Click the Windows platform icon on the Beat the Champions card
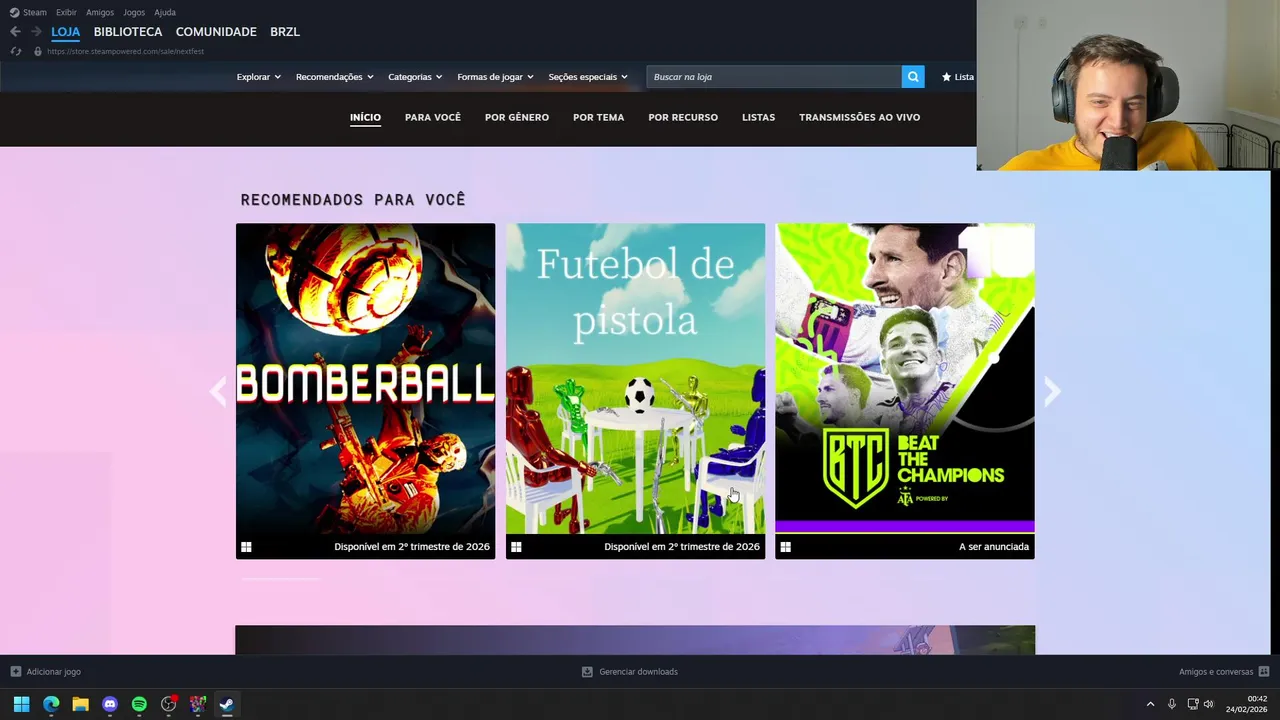1280x720 pixels. [x=786, y=547]
